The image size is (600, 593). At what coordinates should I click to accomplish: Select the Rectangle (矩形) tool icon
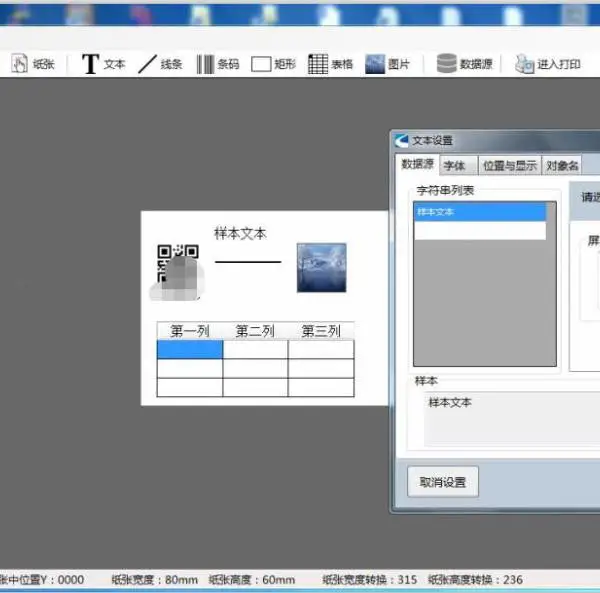(x=261, y=64)
